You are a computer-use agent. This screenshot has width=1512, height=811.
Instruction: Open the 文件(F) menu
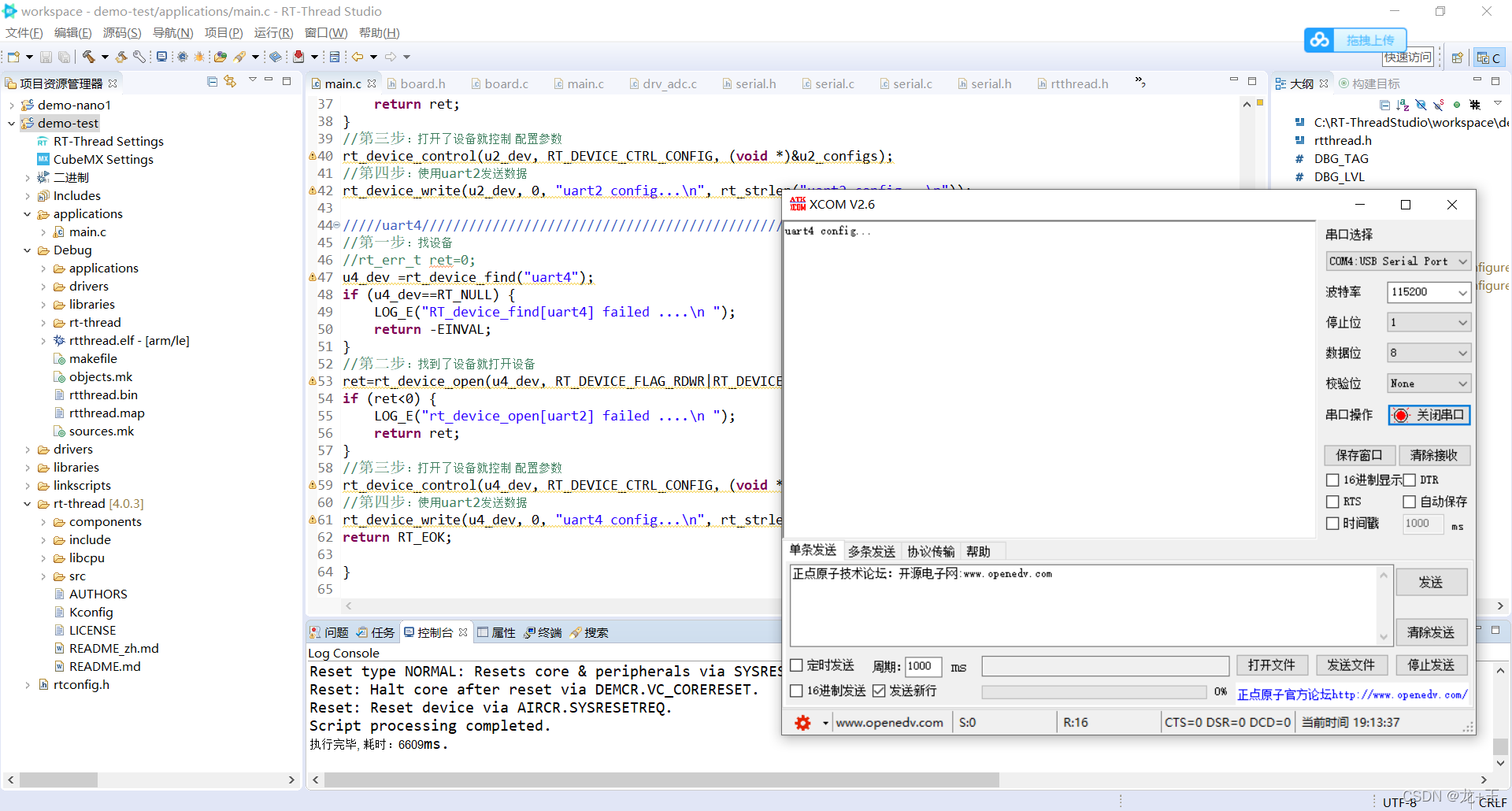tap(24, 33)
